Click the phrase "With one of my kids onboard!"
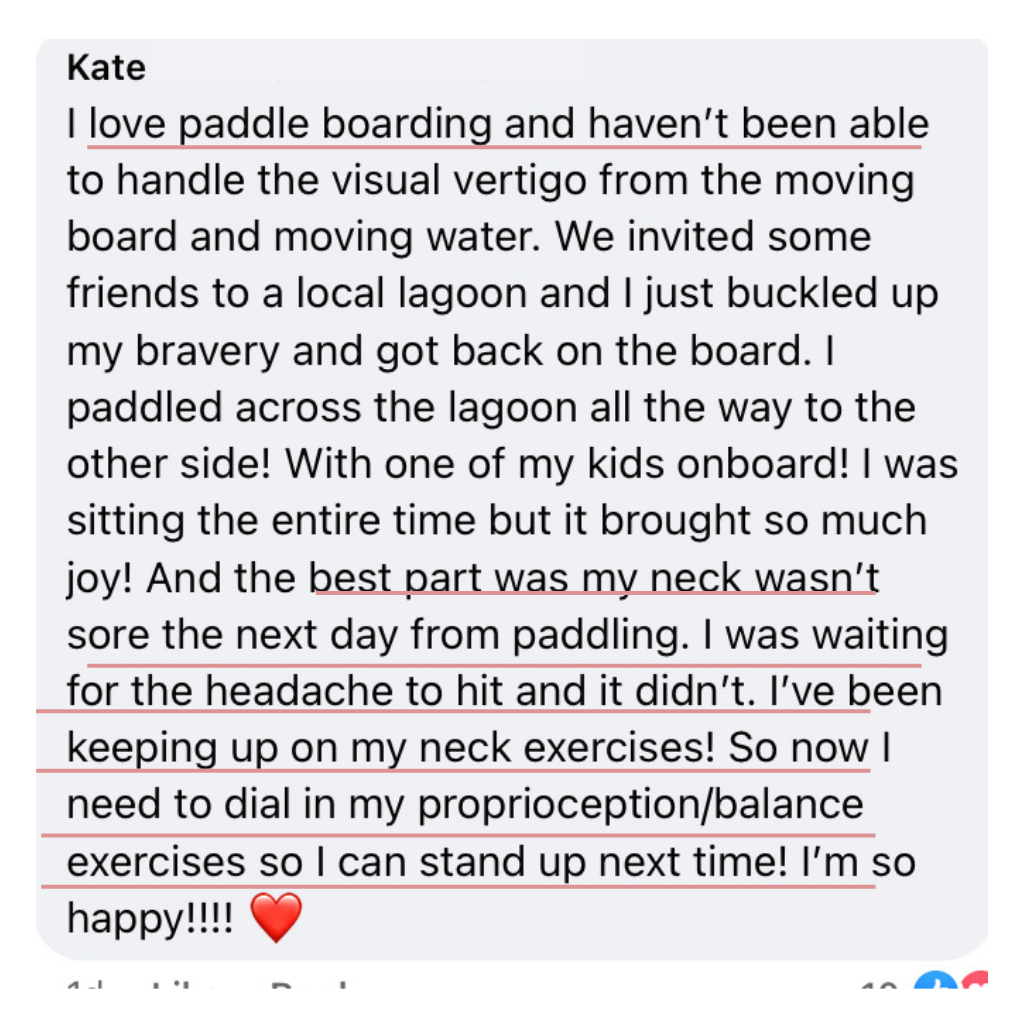1024x1024 pixels. coord(567,464)
